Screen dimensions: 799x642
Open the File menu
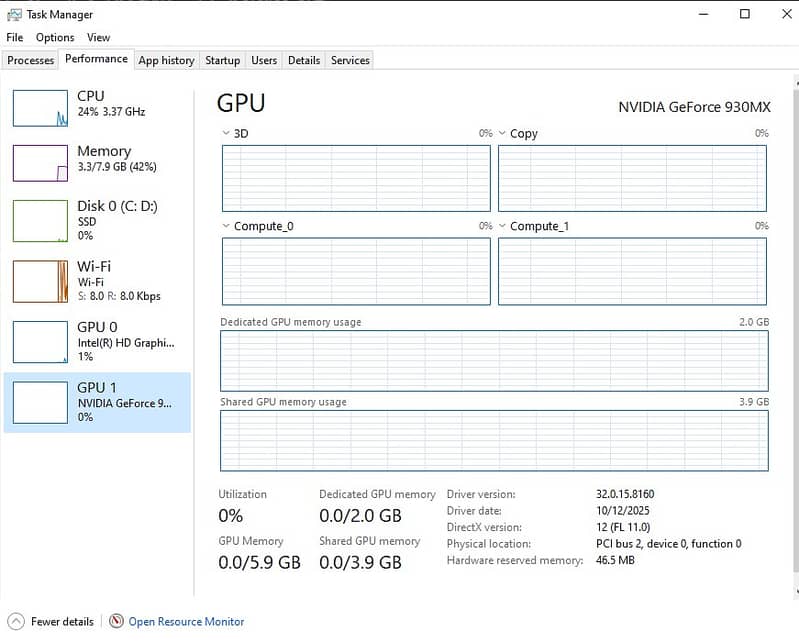15,38
